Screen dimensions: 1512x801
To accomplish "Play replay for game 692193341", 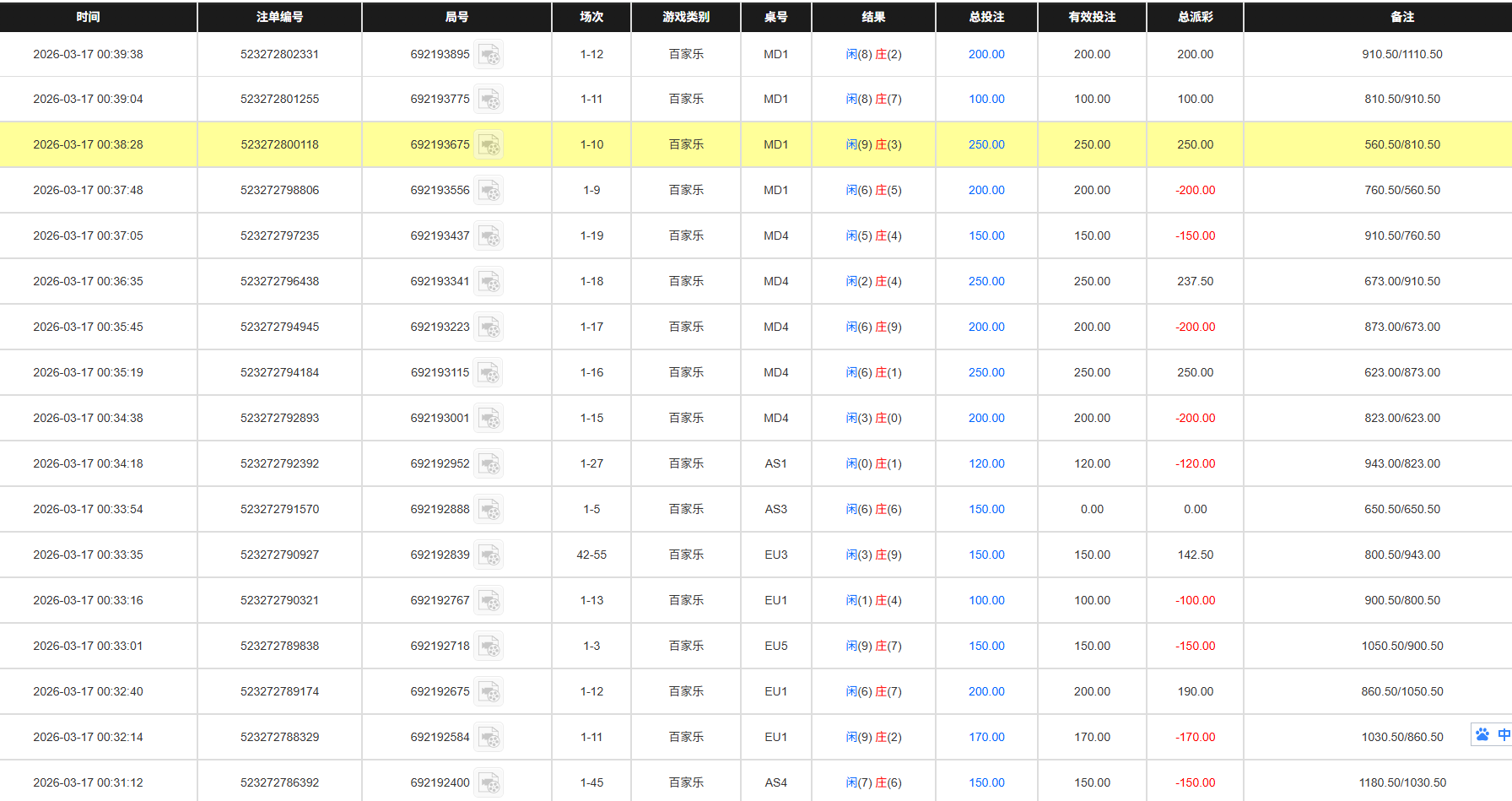I will (x=490, y=281).
